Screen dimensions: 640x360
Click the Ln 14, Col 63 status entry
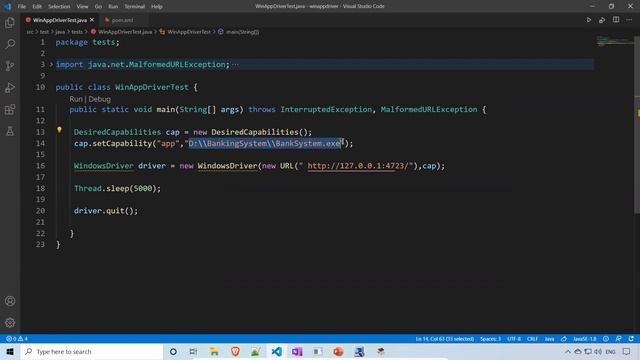pos(444,339)
